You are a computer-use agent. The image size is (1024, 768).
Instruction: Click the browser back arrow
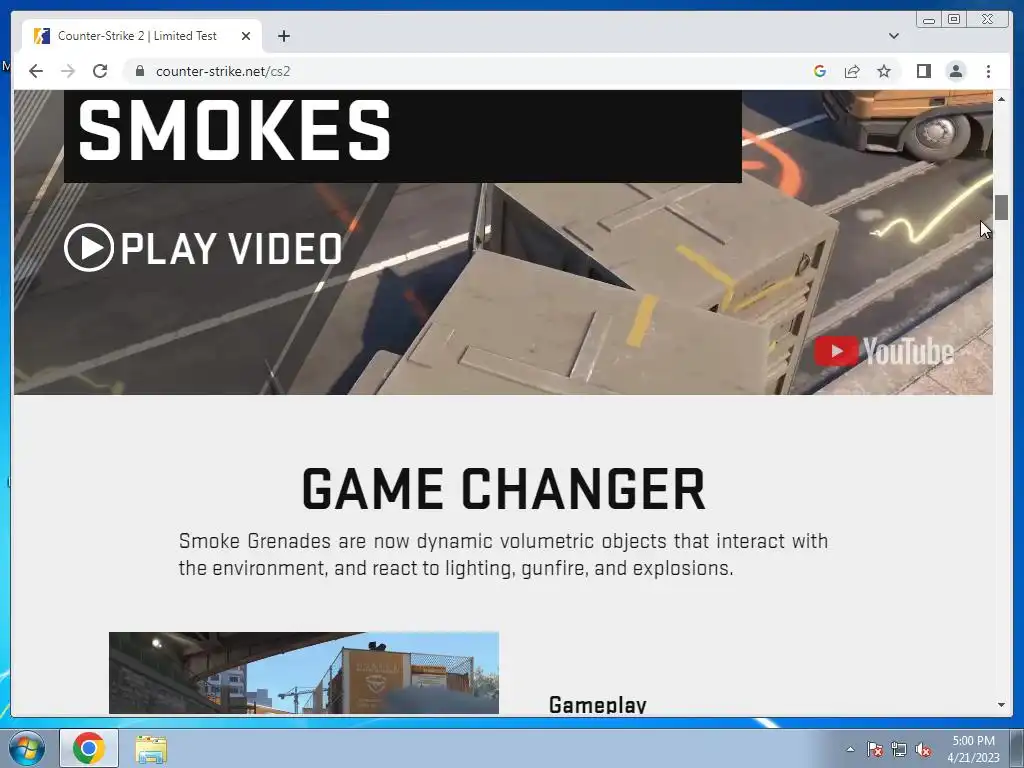click(x=36, y=71)
